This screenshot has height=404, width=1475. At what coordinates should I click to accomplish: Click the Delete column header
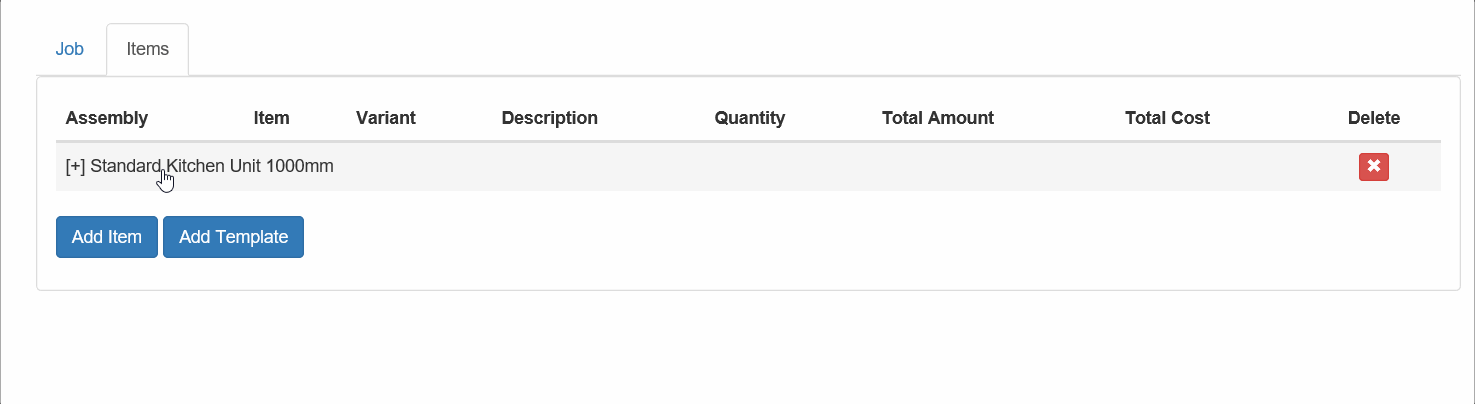point(1374,118)
